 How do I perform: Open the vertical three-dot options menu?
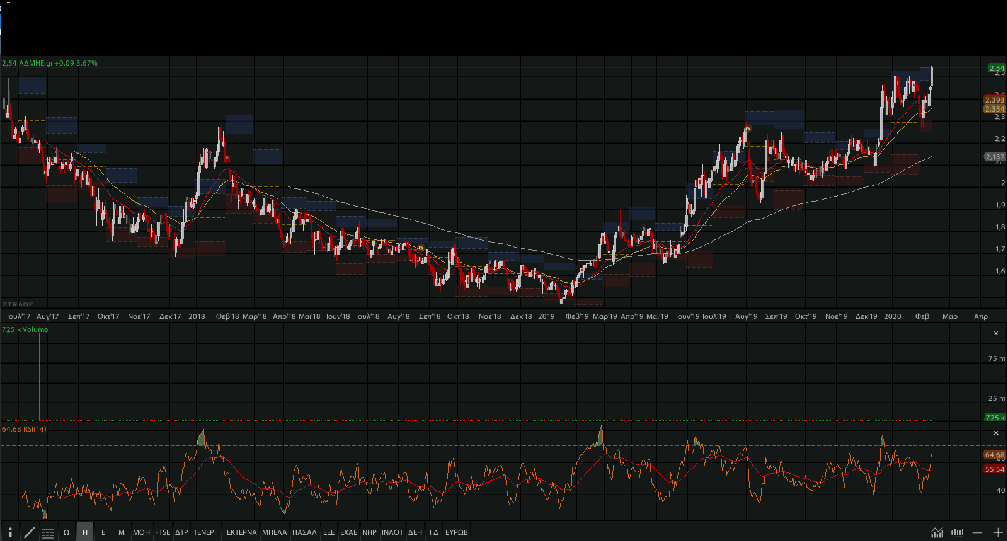12,532
